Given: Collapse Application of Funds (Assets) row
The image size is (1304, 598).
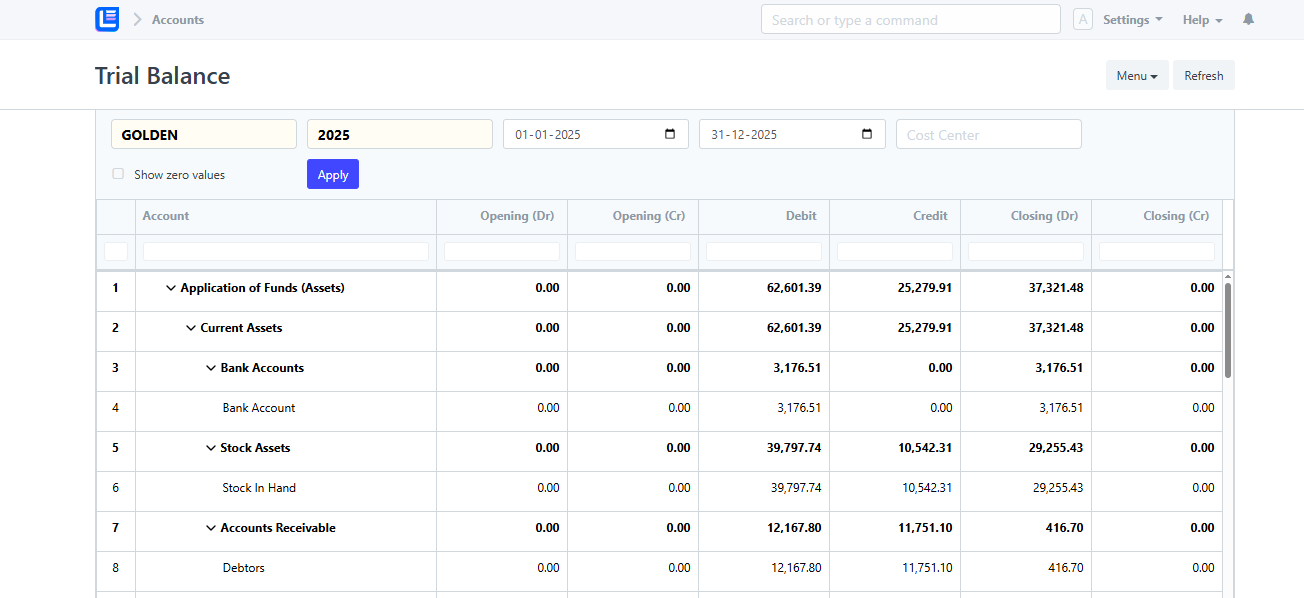Looking at the screenshot, I should coord(170,288).
